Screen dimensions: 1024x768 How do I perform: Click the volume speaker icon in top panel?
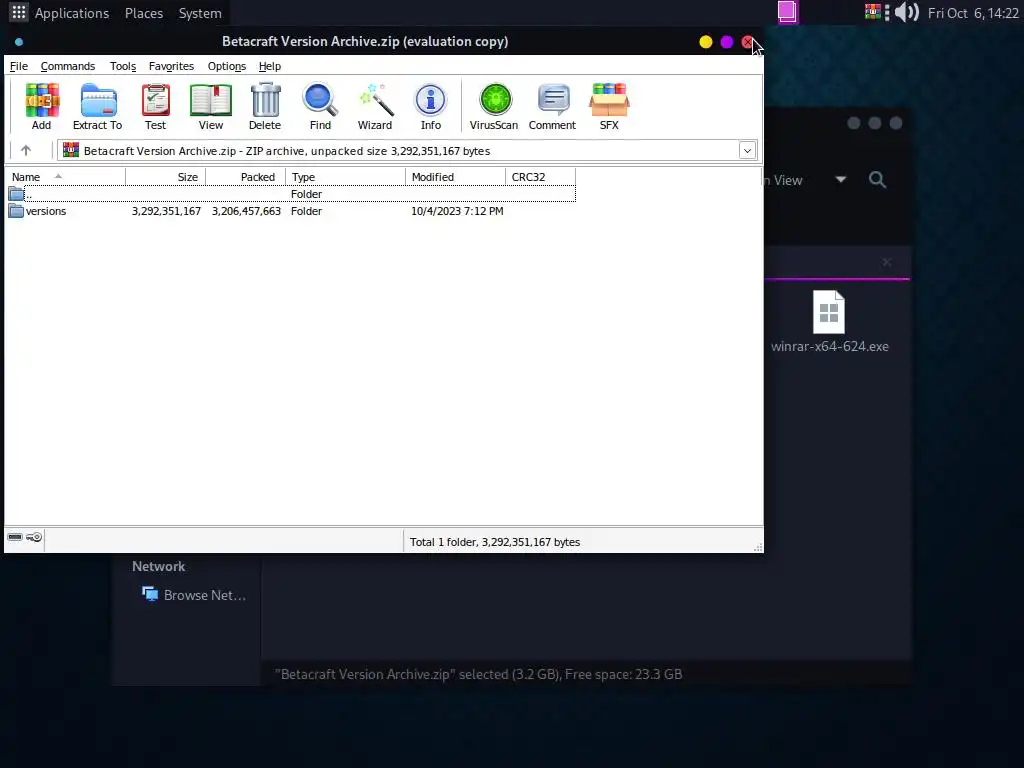click(906, 12)
